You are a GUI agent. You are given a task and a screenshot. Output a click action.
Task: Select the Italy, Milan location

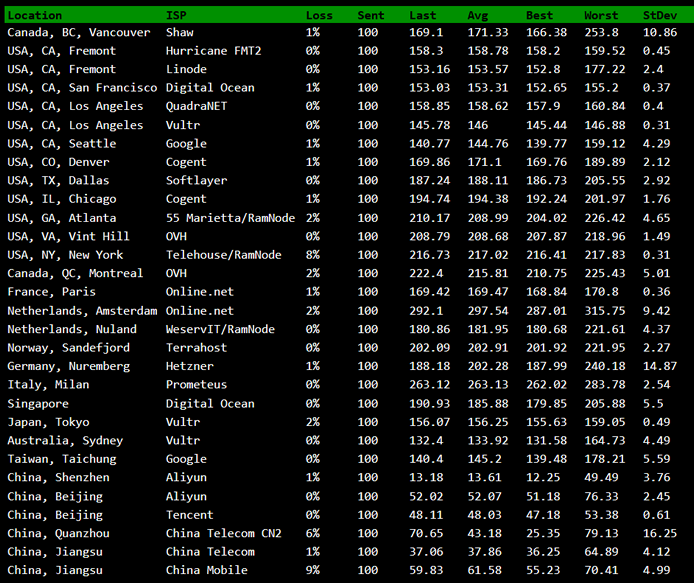click(x=48, y=385)
